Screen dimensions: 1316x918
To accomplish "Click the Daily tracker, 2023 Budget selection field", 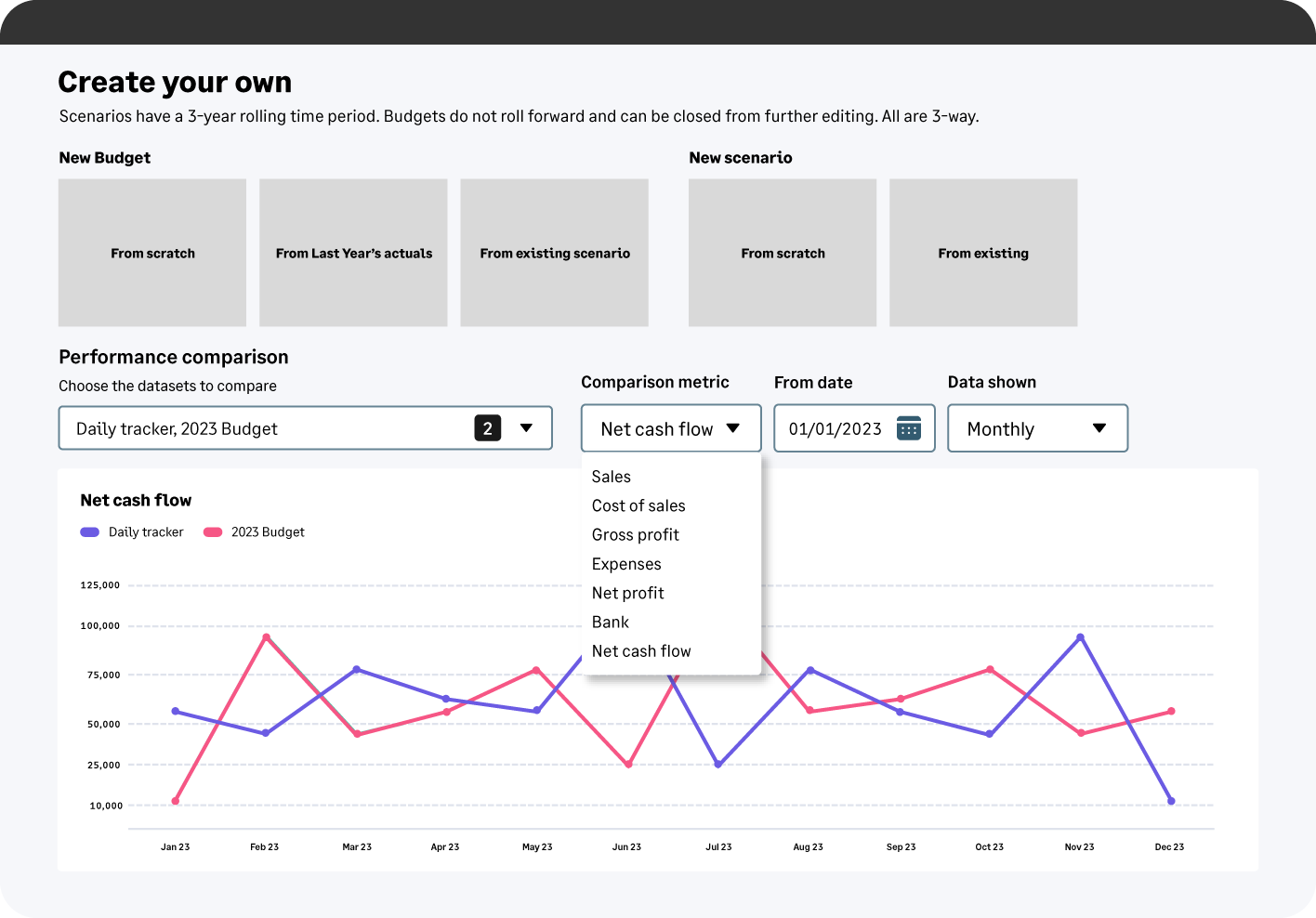I will pyautogui.click(x=306, y=428).
